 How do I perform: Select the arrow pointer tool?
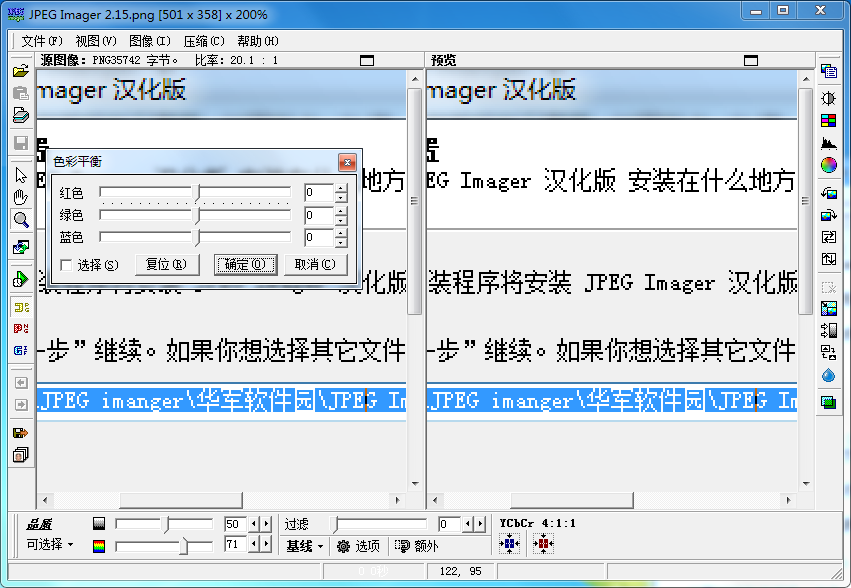21,175
